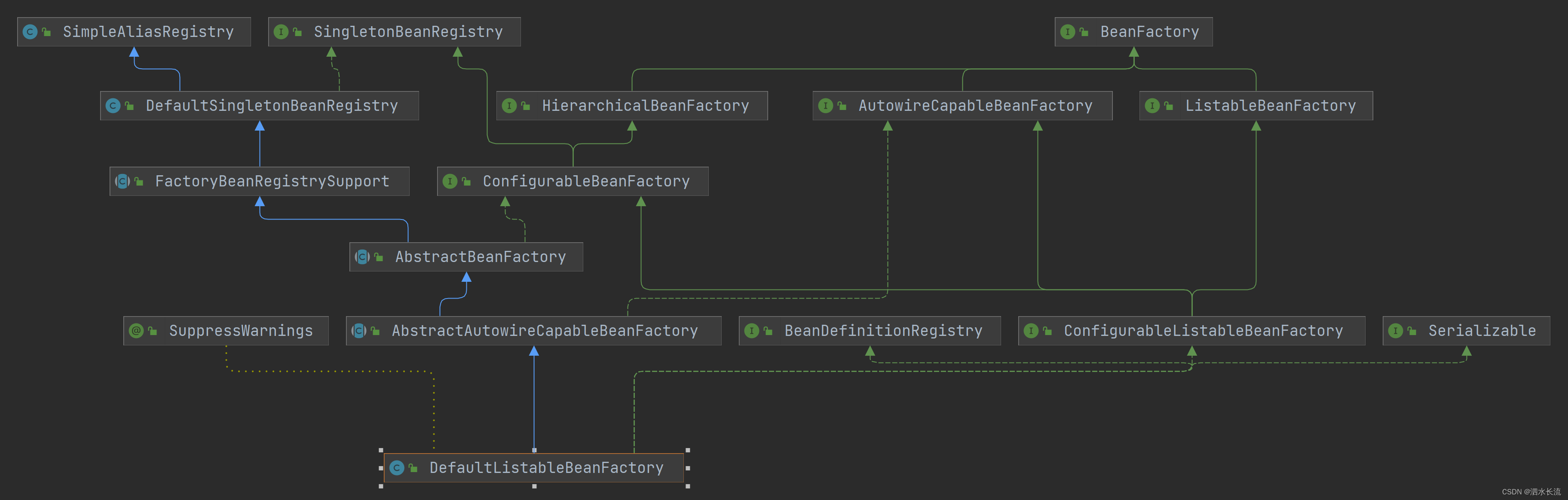The height and width of the screenshot is (500, 1568).
Task: Click the abstract class icon of FactoryBeanRegistrySupport
Action: tap(122, 181)
